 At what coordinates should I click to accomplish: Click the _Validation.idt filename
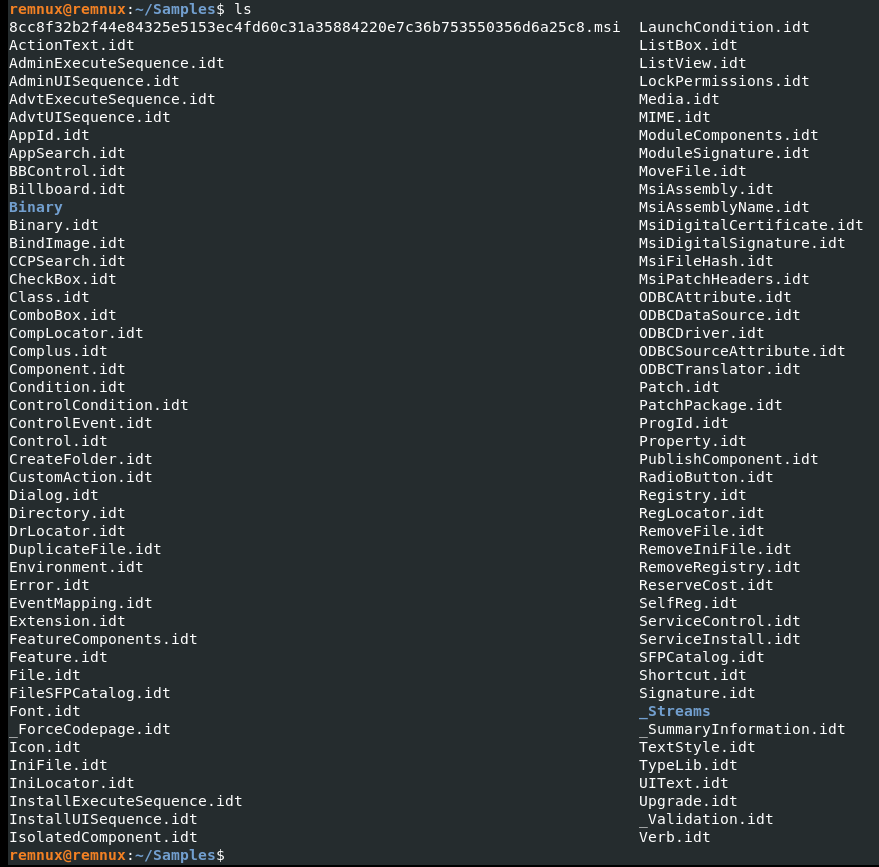[706, 819]
